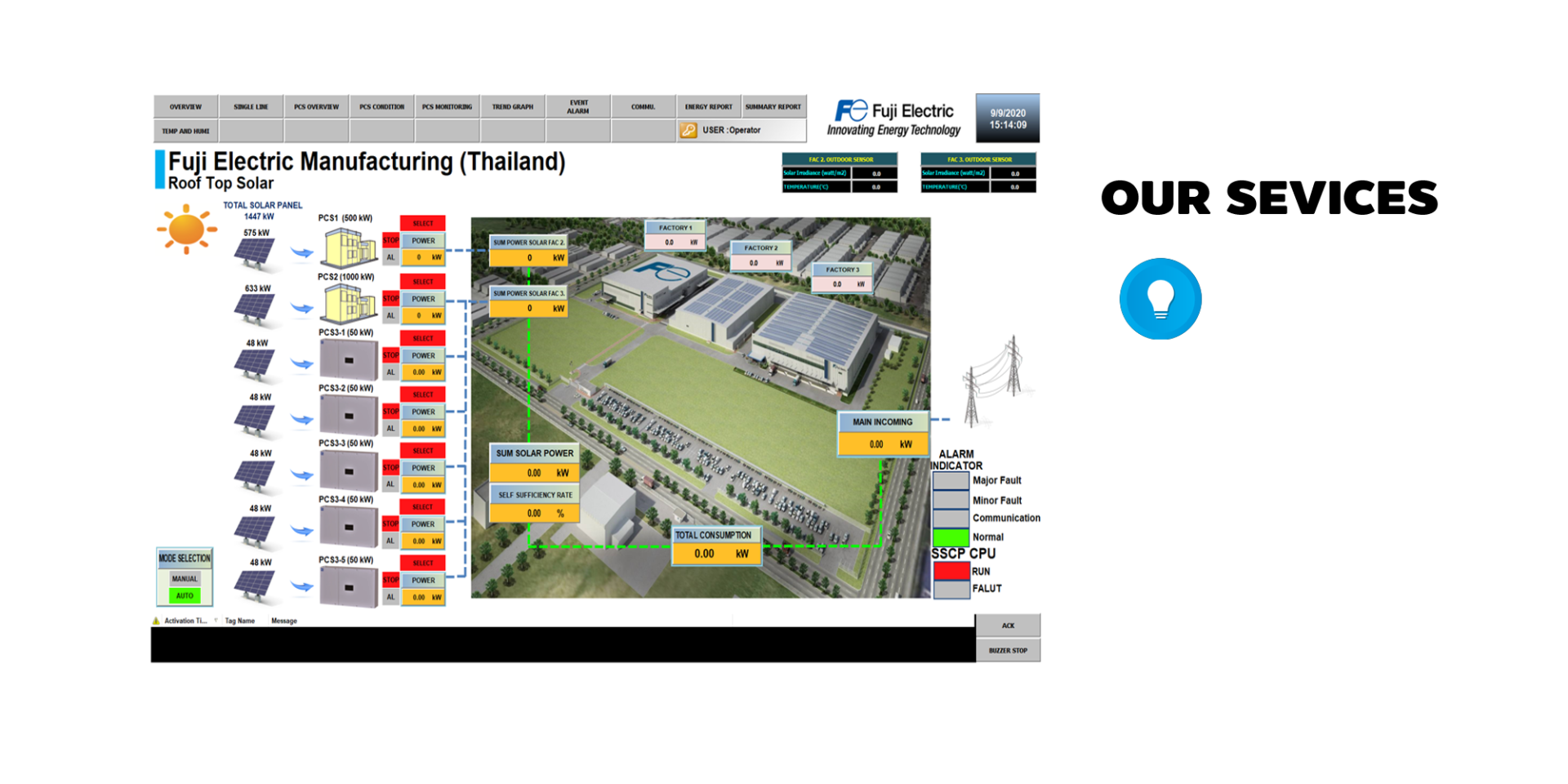This screenshot has height=784, width=1568.
Task: Click the Major Fault indicator box
Action: (951, 481)
